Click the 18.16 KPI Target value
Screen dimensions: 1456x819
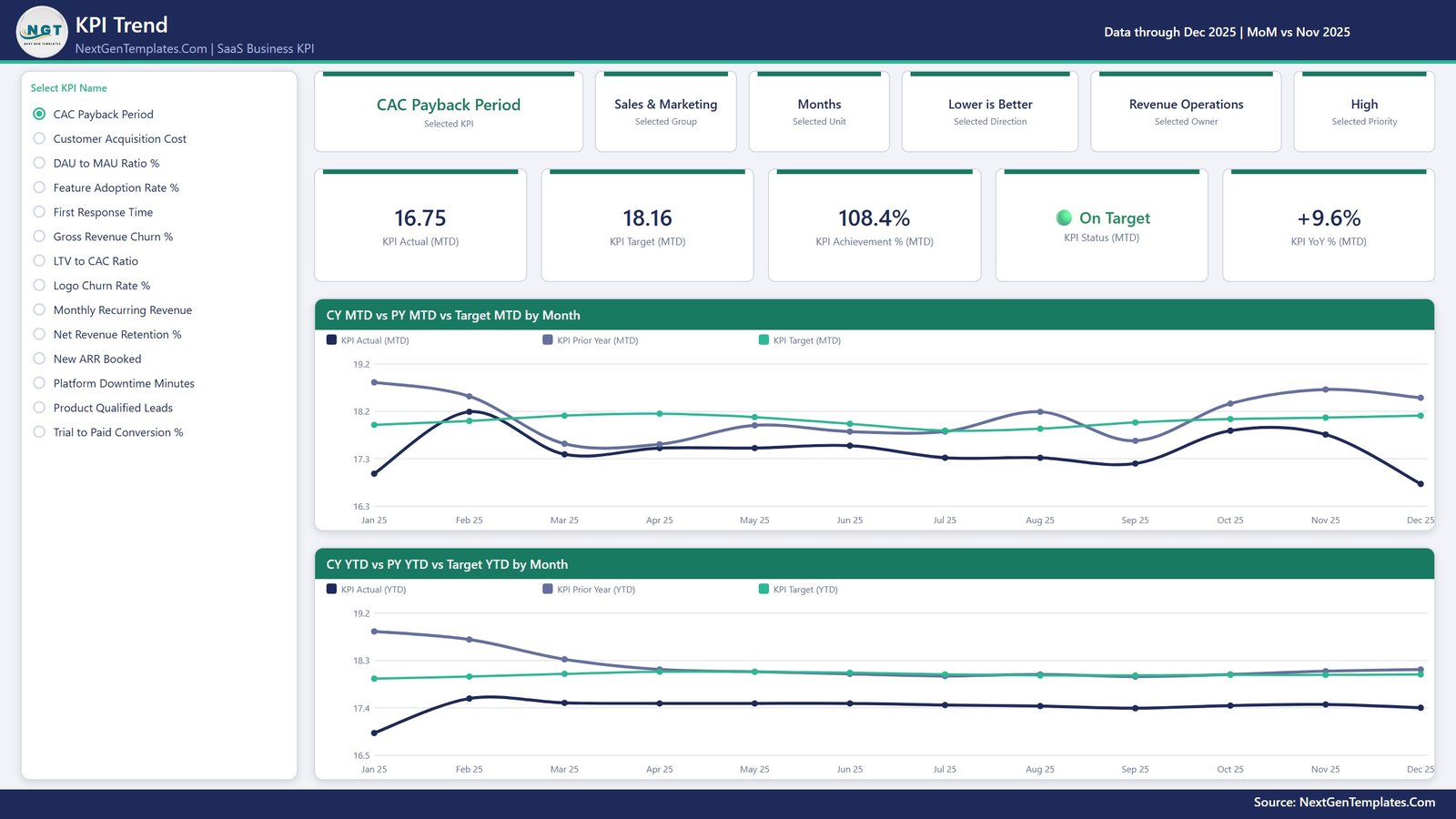(647, 218)
